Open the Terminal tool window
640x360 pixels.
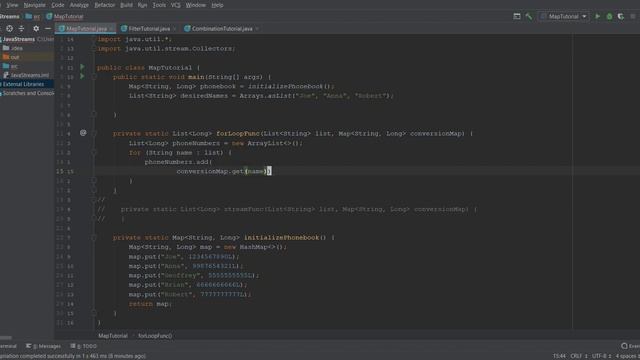8,346
